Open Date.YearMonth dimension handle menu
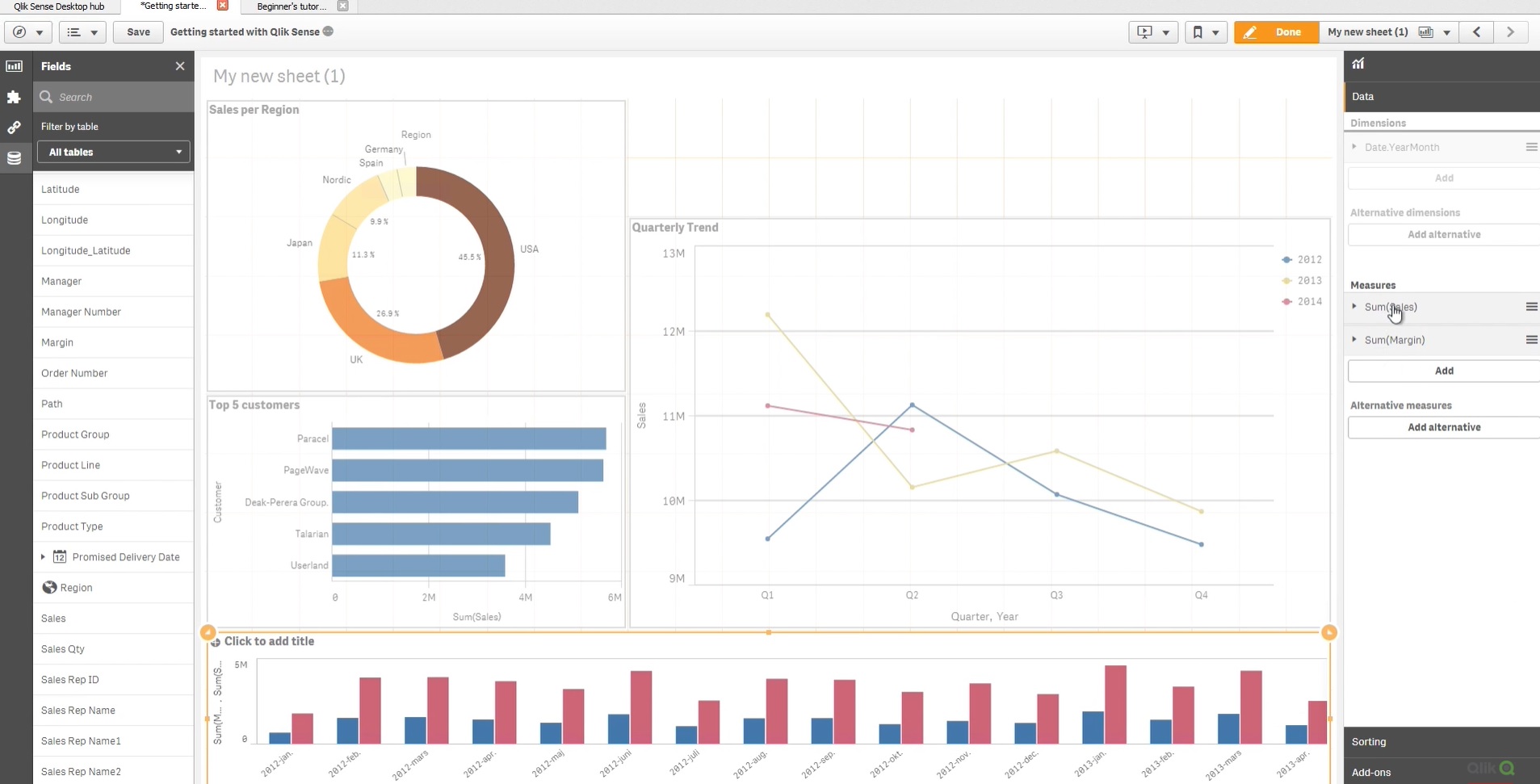The height and width of the screenshot is (784, 1540). (x=1531, y=147)
